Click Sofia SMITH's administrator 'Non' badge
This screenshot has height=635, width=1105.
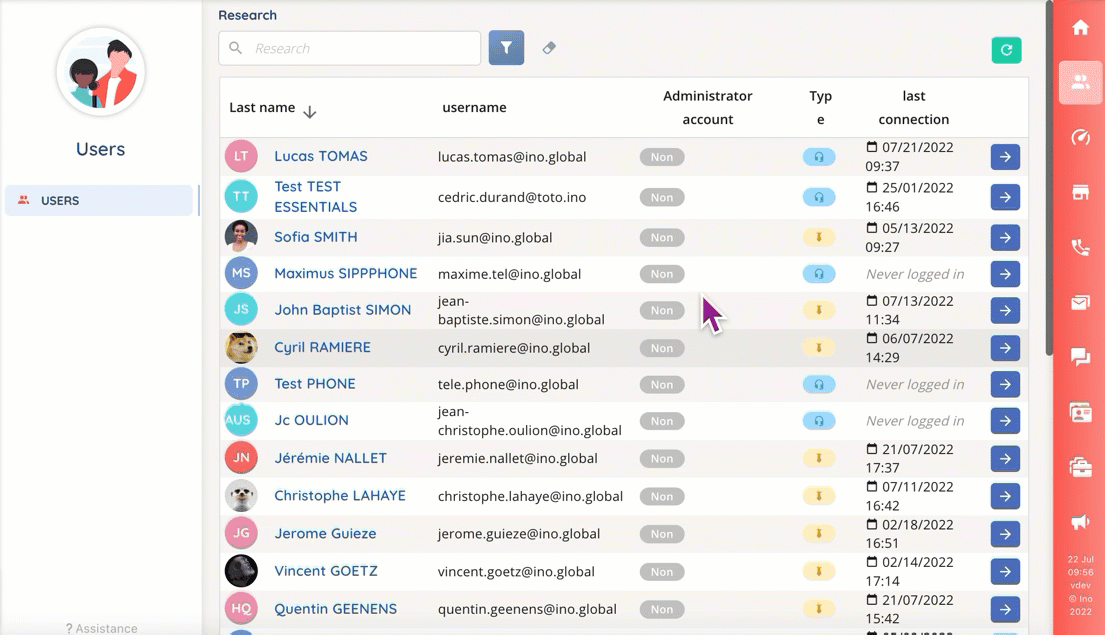point(662,238)
